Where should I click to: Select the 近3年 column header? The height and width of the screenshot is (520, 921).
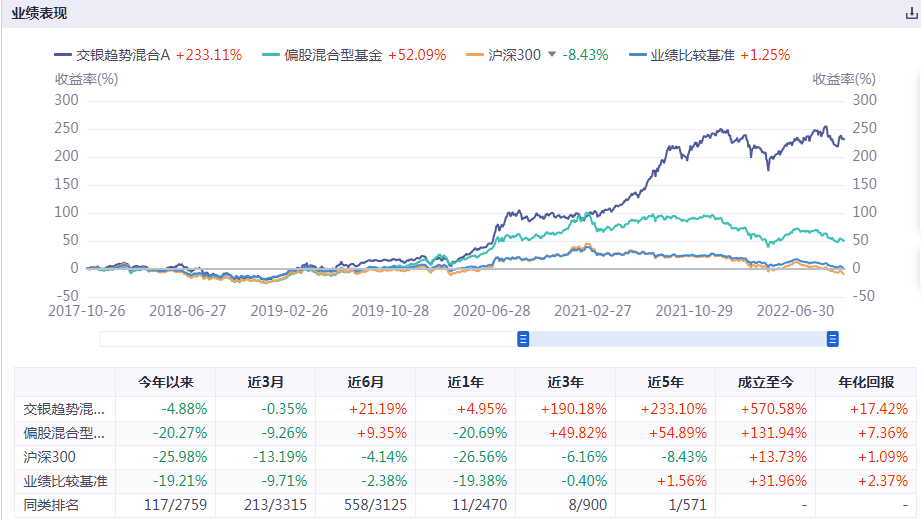click(565, 382)
